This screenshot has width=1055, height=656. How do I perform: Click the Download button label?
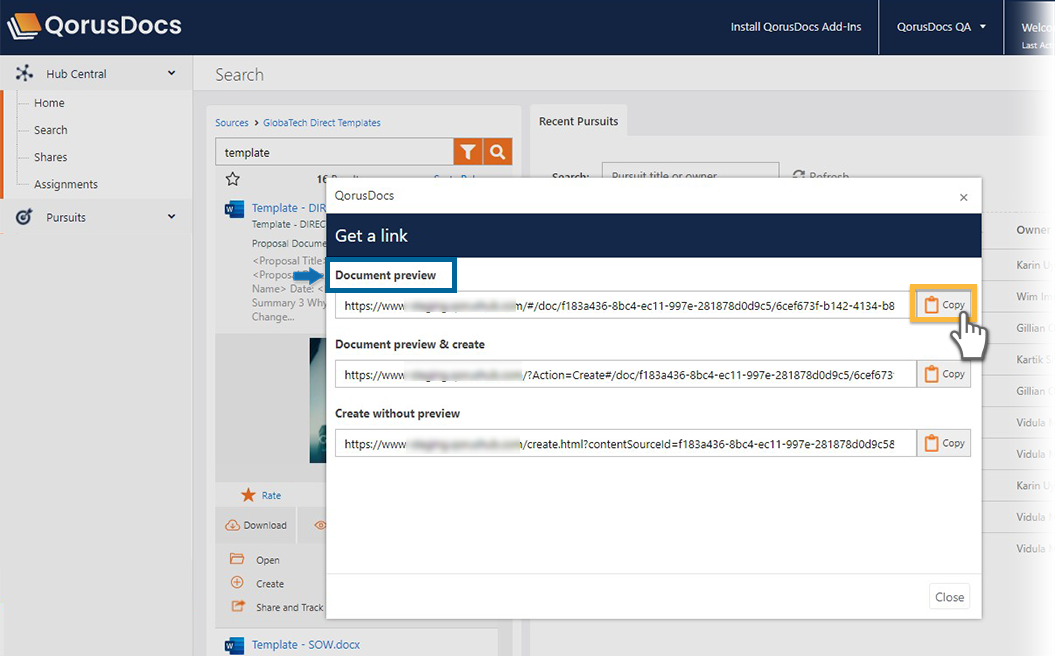click(x=265, y=525)
